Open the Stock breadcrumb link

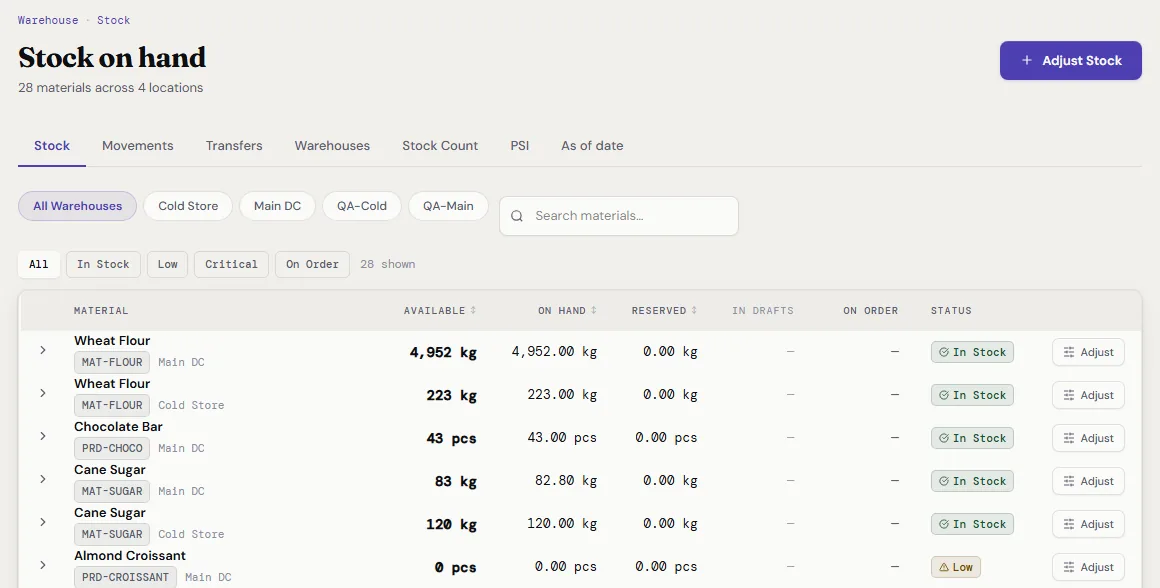(113, 20)
